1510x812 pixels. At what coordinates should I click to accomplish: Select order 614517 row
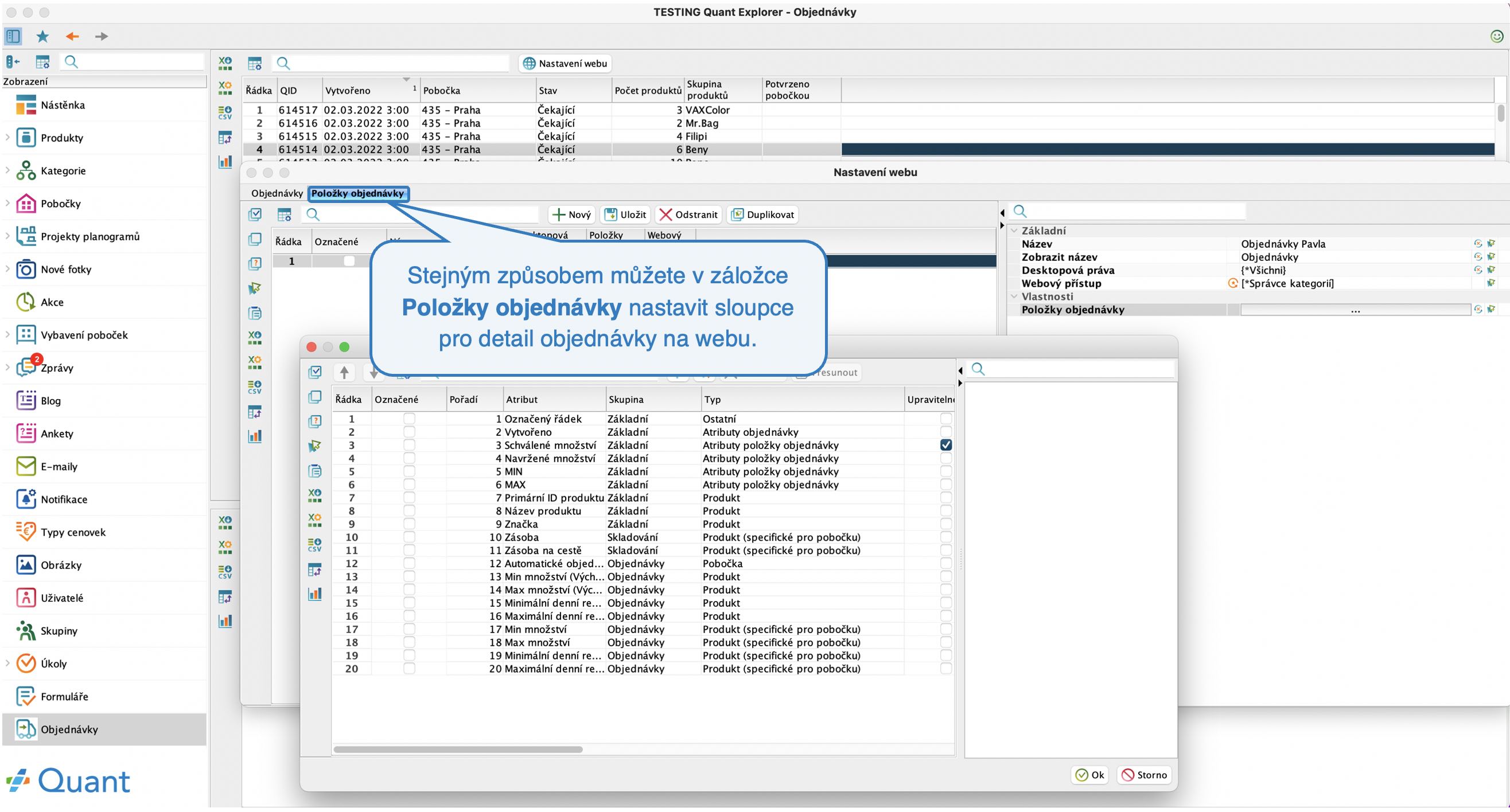[867, 110]
